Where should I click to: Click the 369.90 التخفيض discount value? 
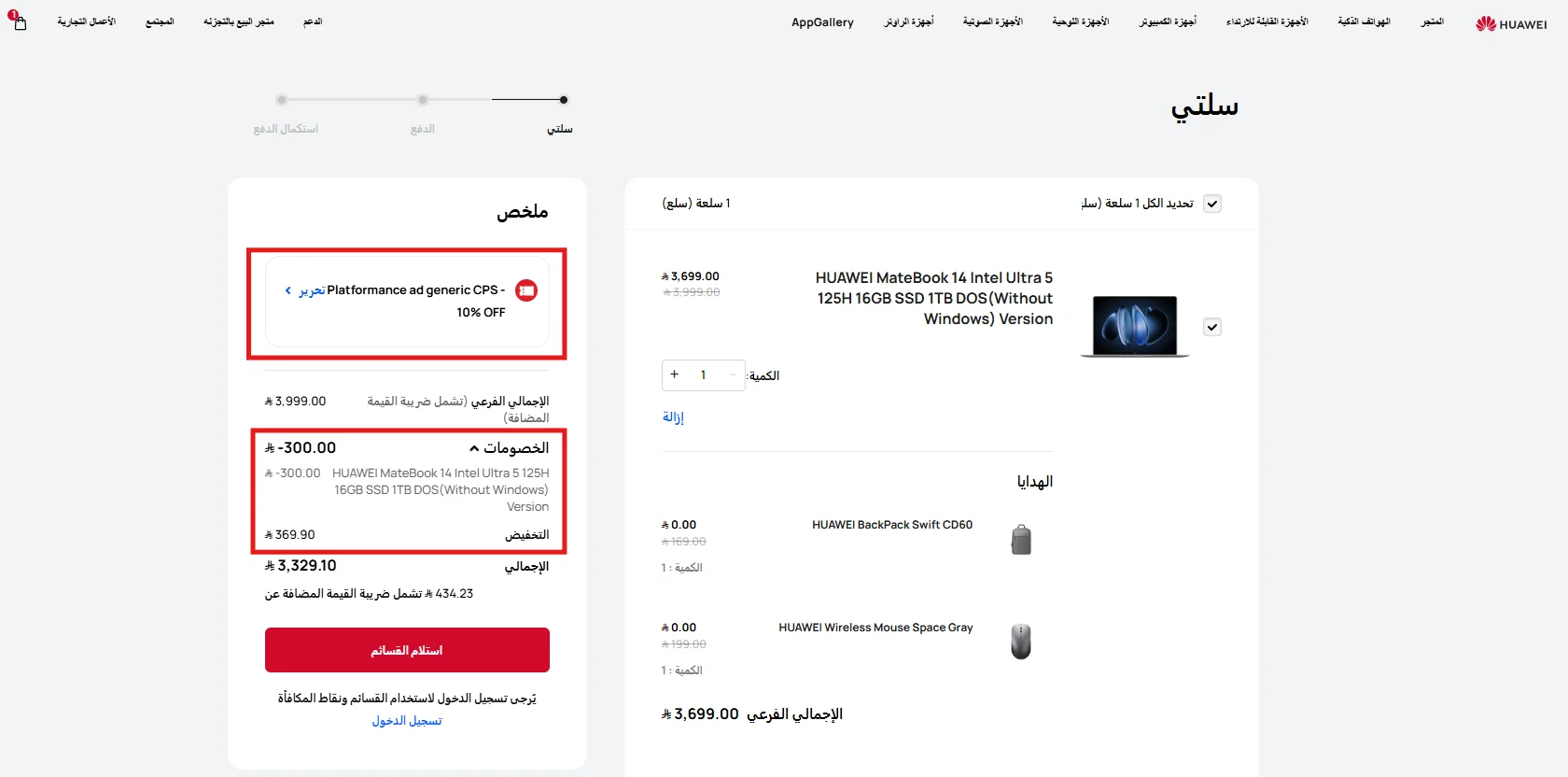pos(289,535)
